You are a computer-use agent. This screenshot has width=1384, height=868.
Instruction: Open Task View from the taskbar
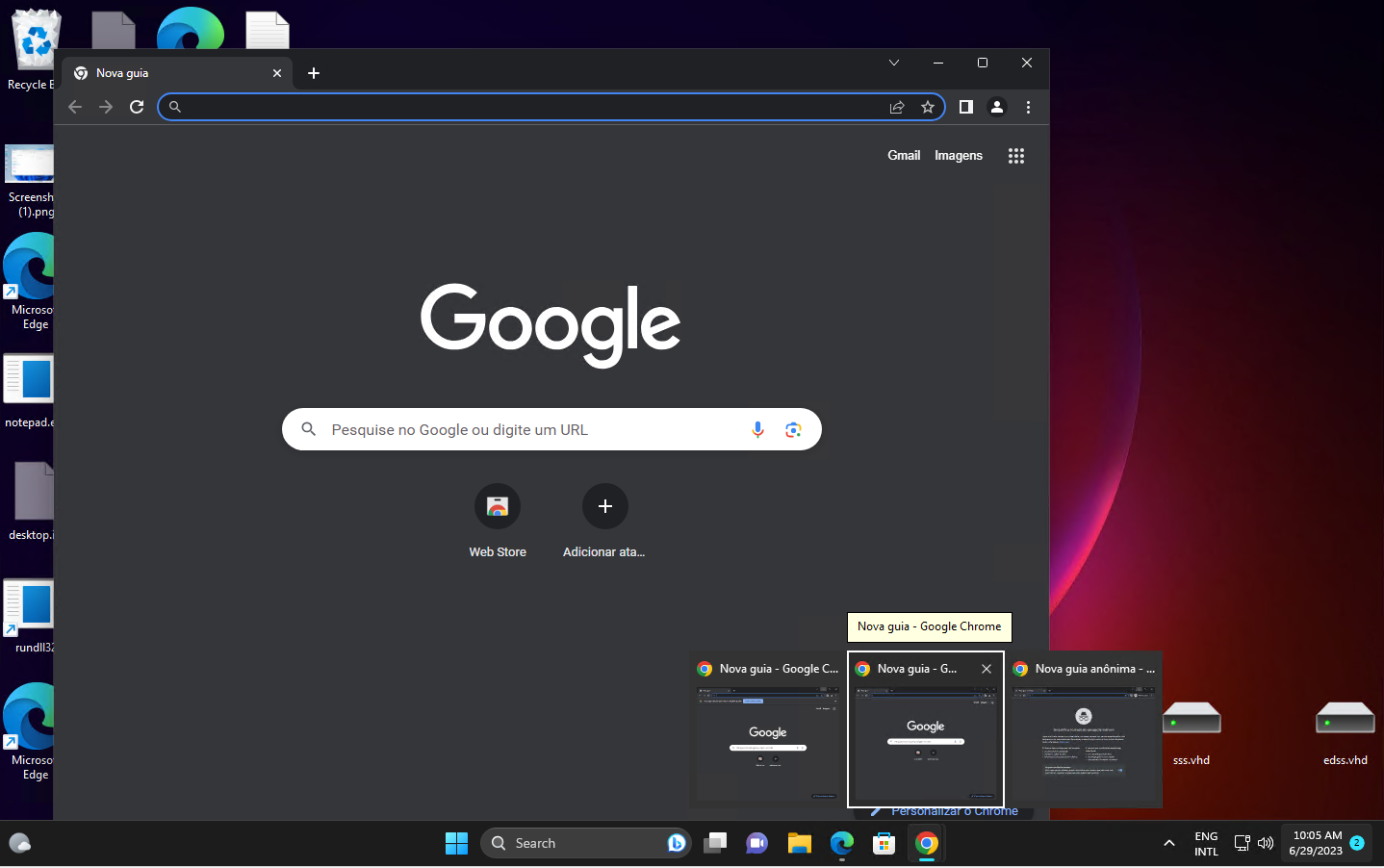tap(715, 844)
